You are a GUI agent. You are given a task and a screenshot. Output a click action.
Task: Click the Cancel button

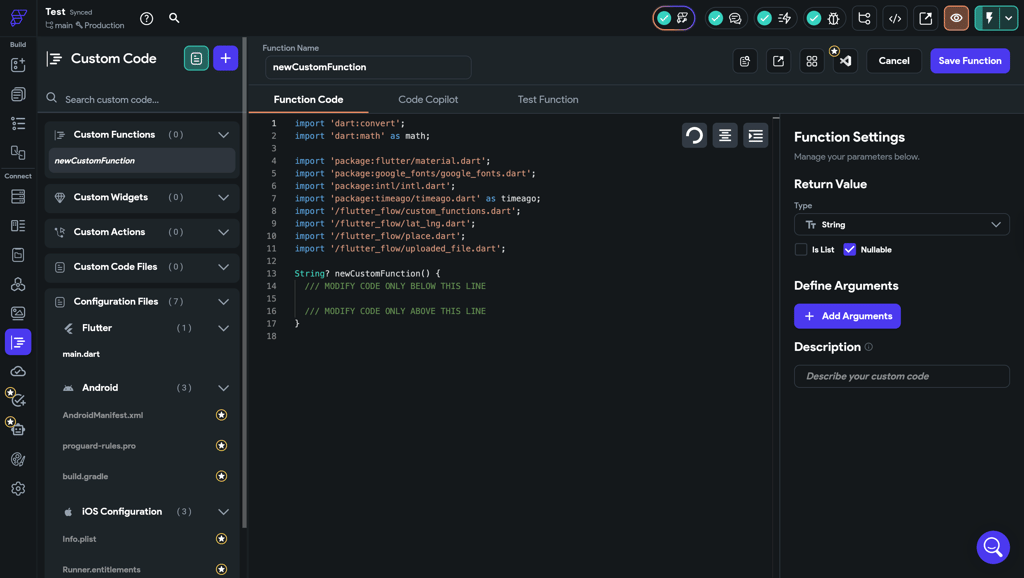893,61
